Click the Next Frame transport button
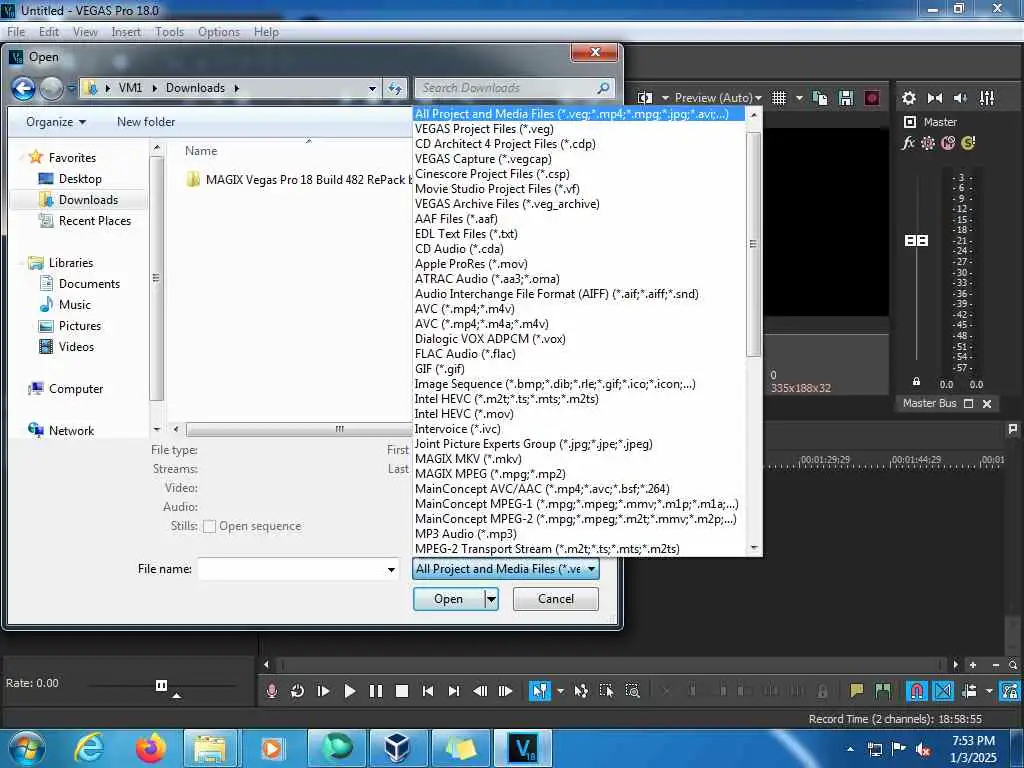Screen dimensions: 1024x768 pyautogui.click(x=505, y=691)
